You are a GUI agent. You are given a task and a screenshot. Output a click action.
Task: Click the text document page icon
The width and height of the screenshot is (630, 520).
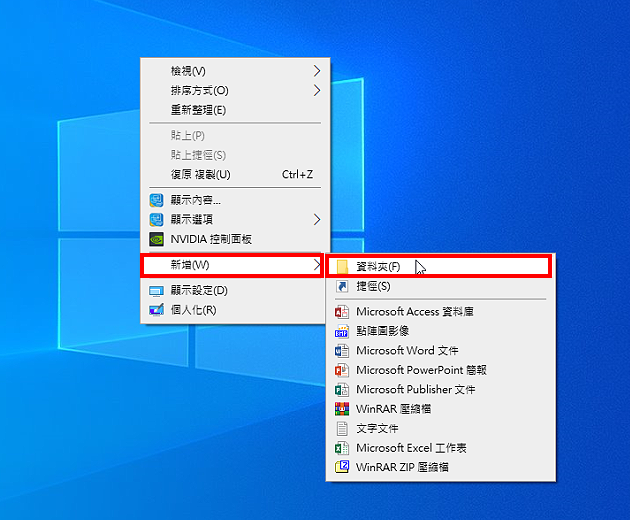coord(342,428)
